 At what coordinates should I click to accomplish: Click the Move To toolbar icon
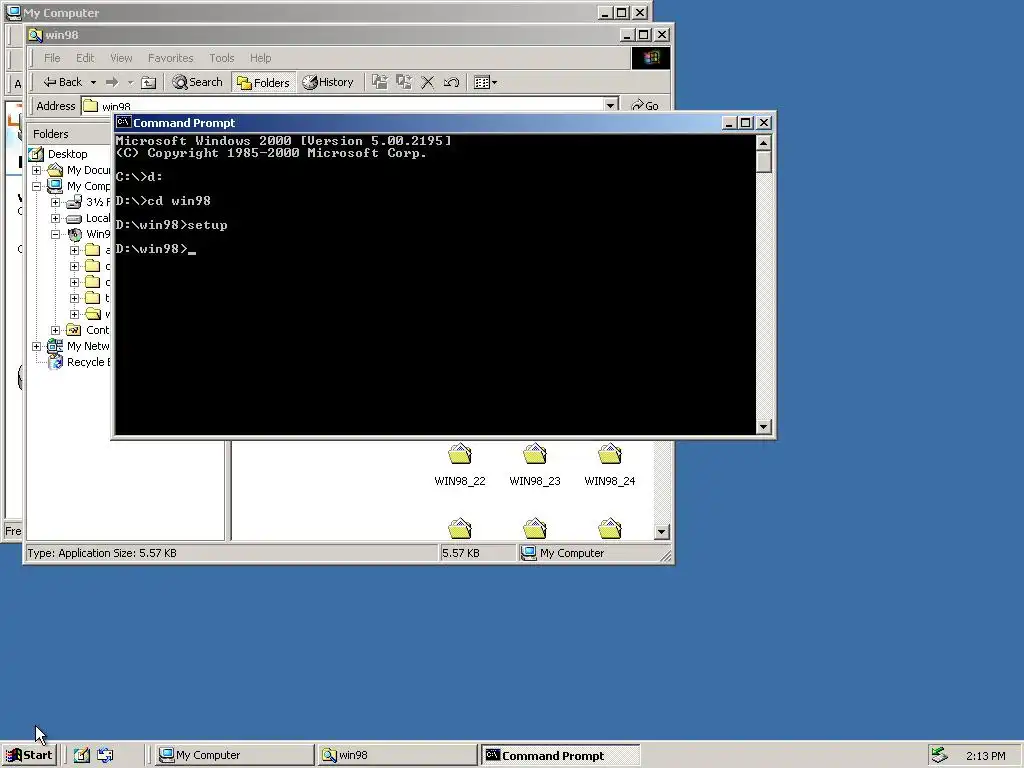pos(379,82)
